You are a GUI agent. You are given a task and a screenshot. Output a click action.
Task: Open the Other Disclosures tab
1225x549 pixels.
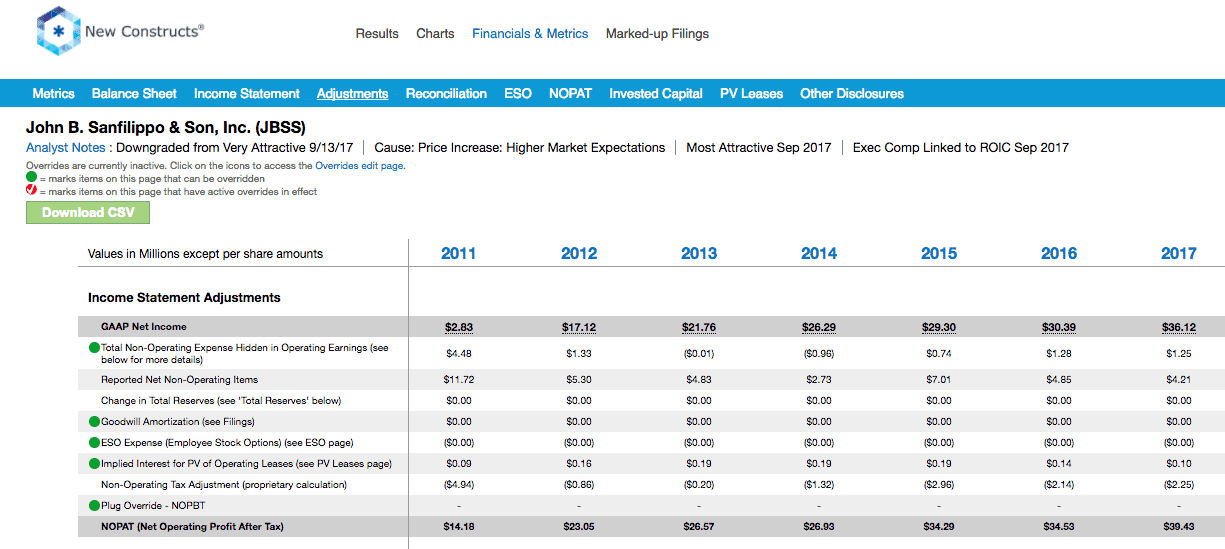[852, 93]
